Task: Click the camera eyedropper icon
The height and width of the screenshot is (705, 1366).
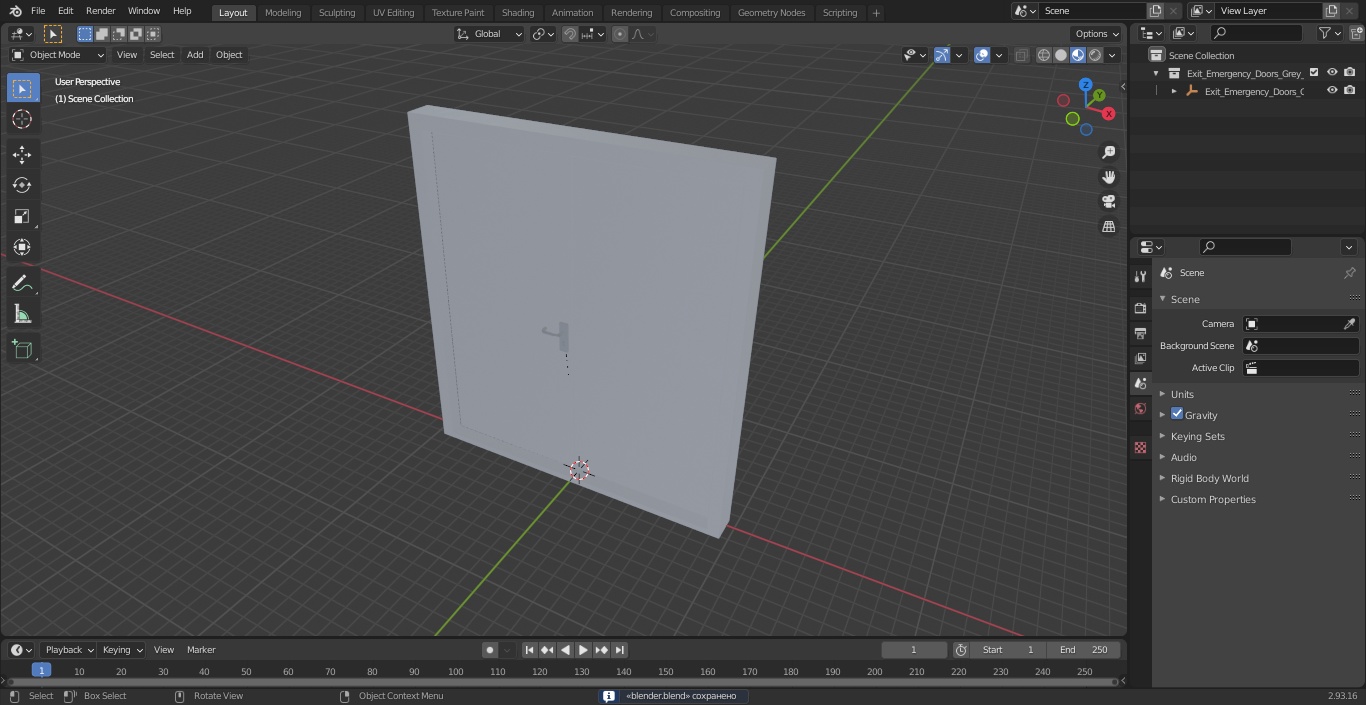Action: [x=1349, y=324]
